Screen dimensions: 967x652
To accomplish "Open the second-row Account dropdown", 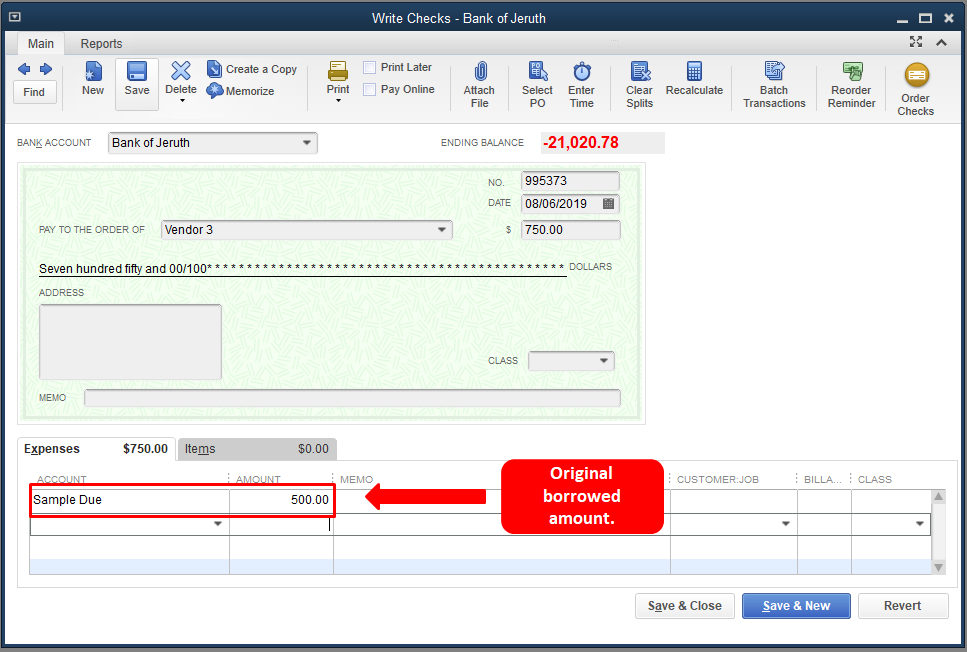I will [218, 524].
